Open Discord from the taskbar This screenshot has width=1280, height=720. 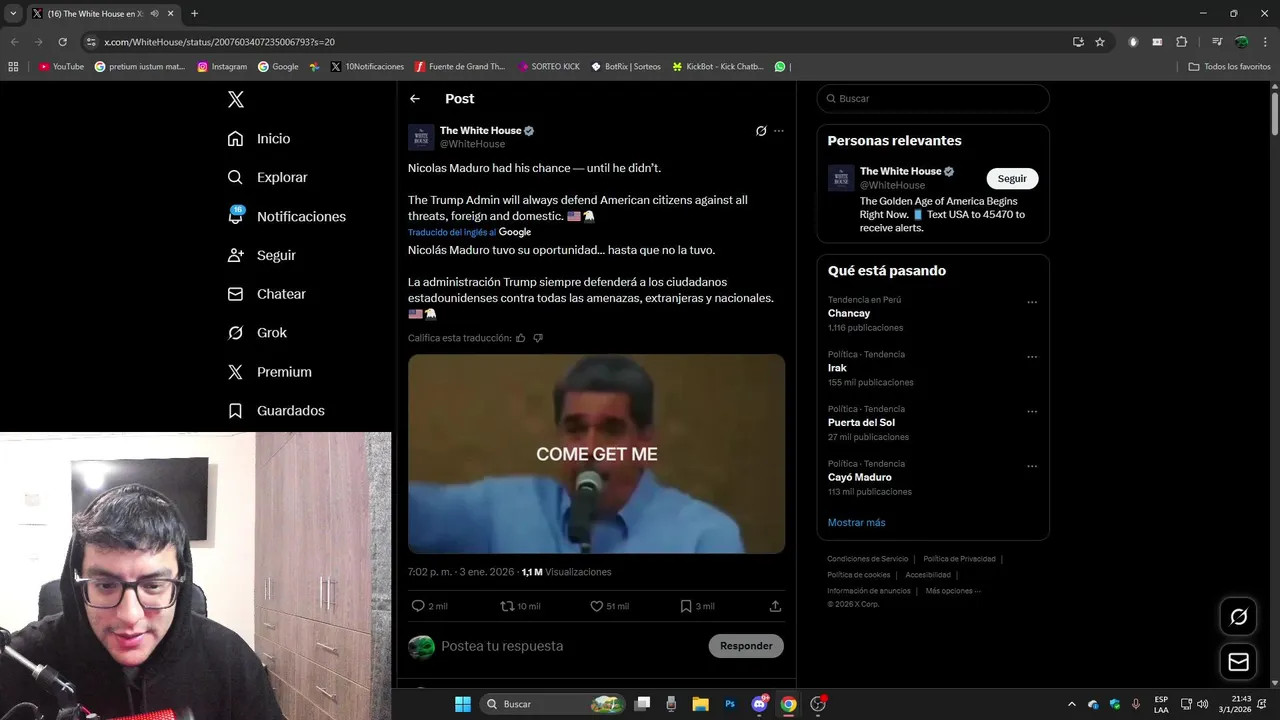[759, 704]
